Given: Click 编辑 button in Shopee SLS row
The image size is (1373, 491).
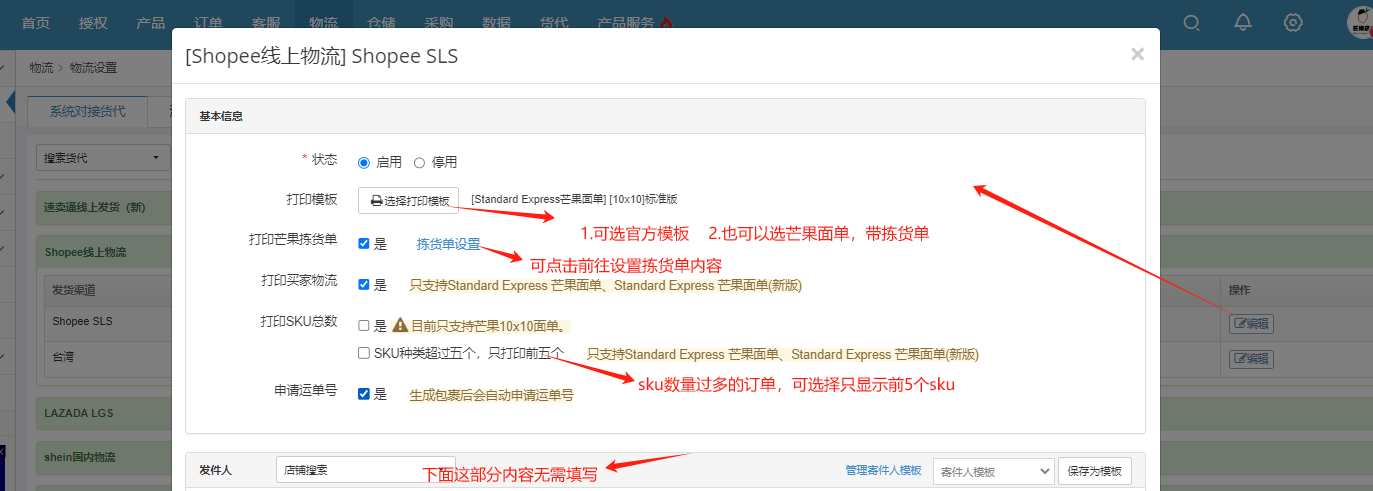Looking at the screenshot, I should coord(1251,323).
